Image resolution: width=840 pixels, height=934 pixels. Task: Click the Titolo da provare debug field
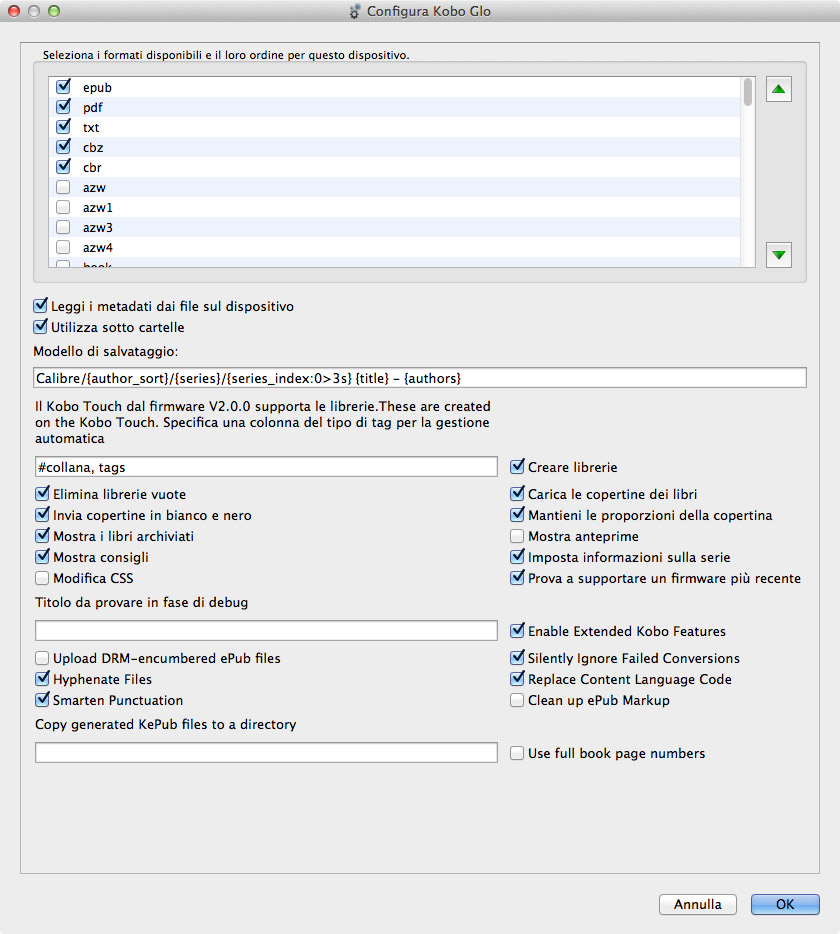tap(266, 630)
